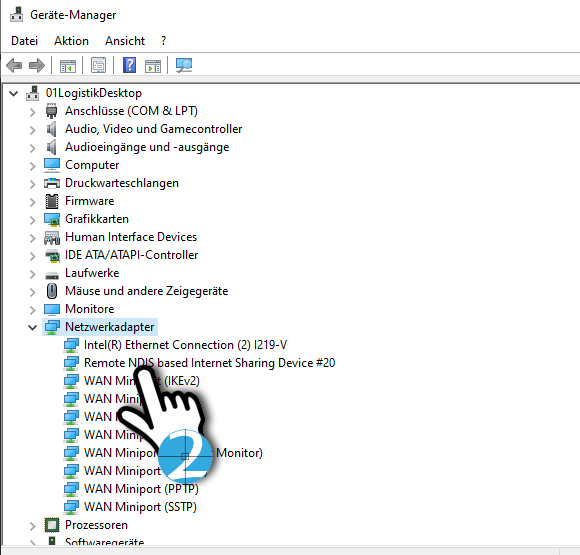Expand Audio, Video und Gamecontroller node
The image size is (580, 555).
pos(33,130)
